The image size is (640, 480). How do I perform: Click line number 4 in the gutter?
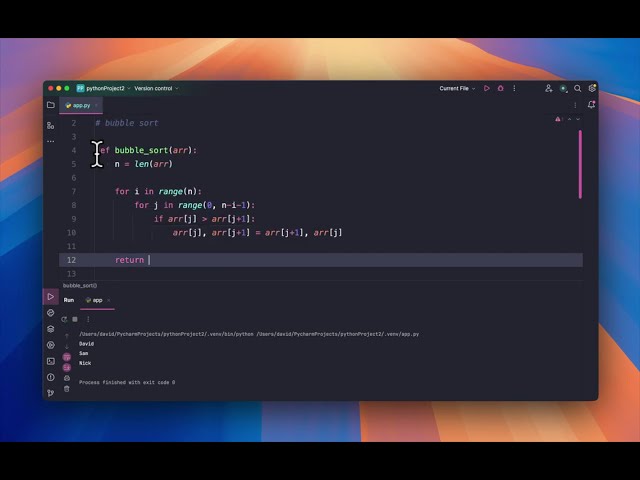74,150
